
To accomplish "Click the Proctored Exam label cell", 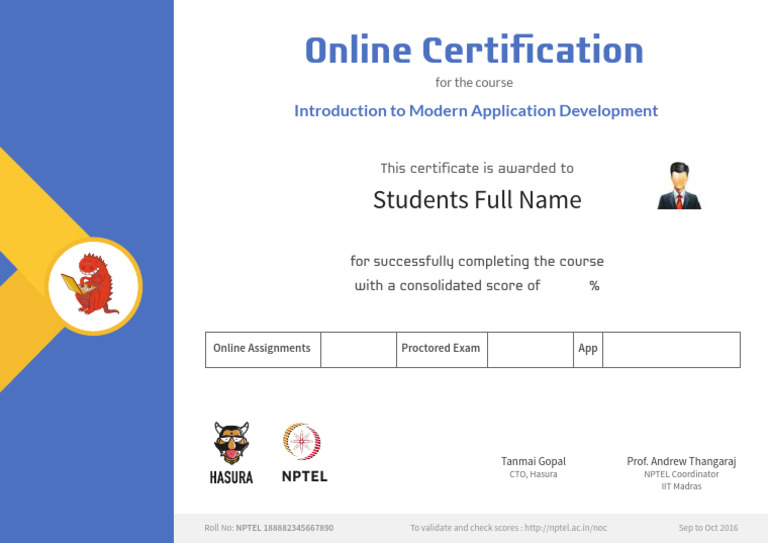I will click(x=441, y=349).
